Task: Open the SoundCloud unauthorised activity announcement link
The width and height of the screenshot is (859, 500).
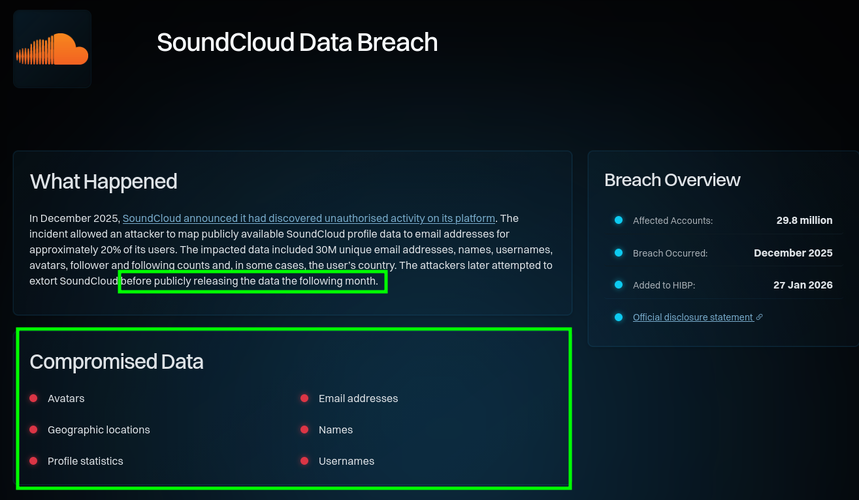Action: (309, 219)
